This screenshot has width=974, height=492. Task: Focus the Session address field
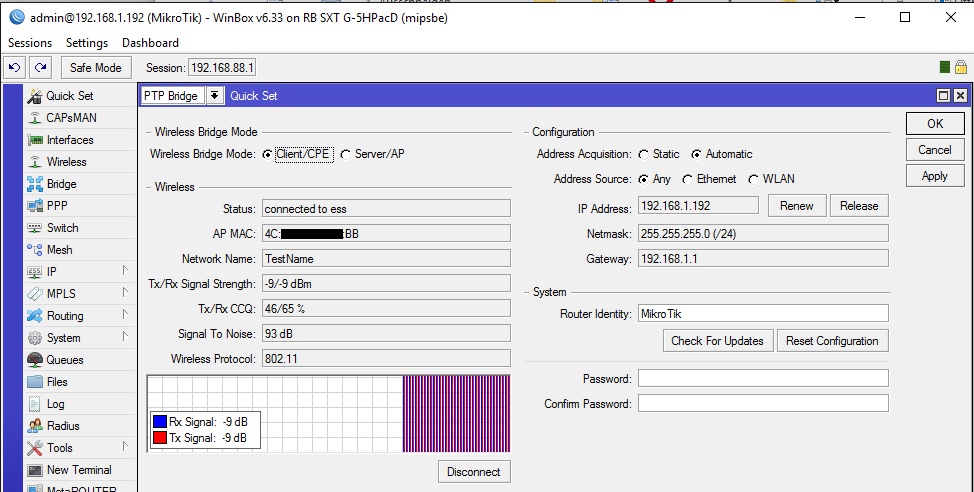click(222, 68)
